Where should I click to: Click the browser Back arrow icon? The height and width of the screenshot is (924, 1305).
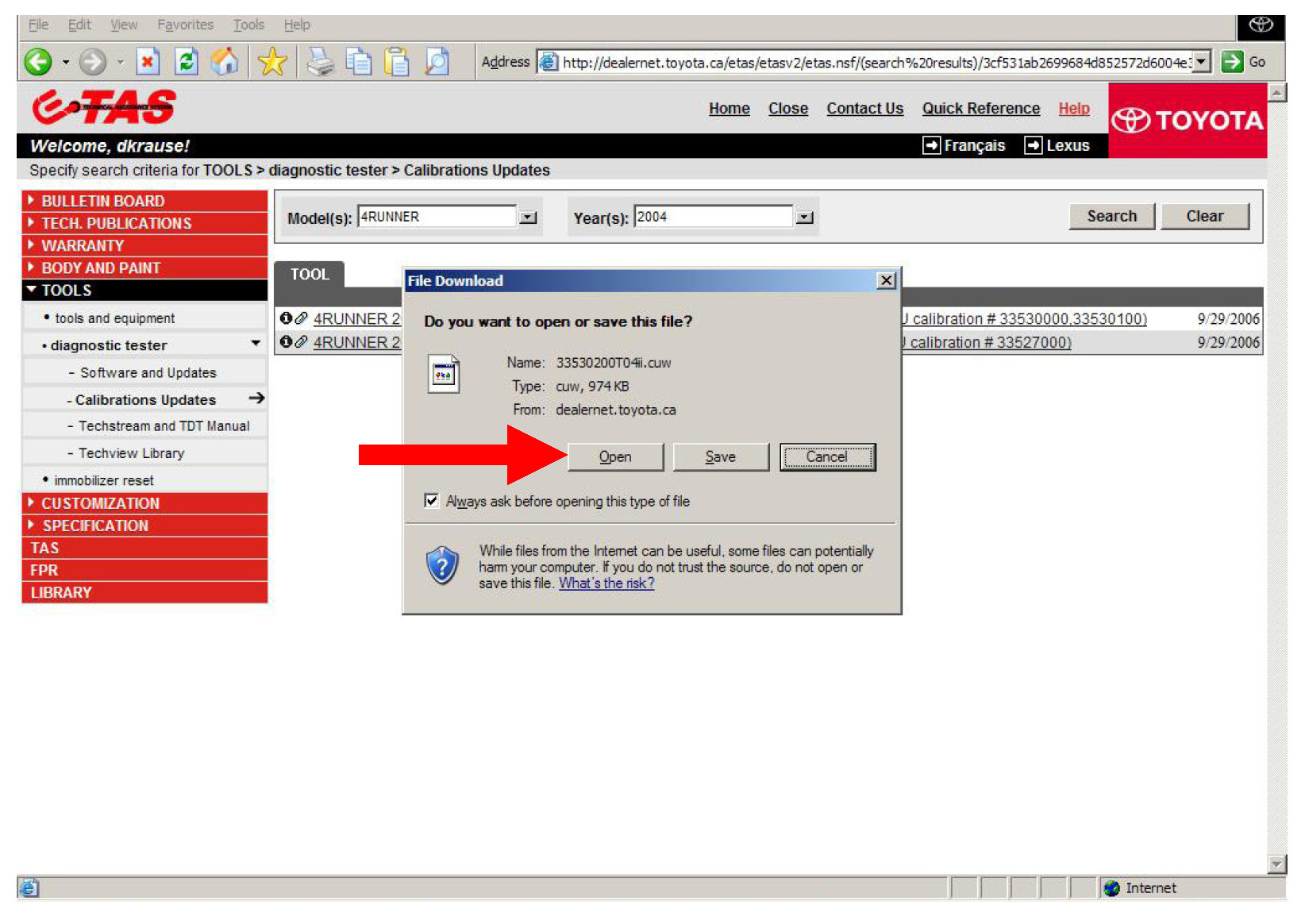tap(37, 62)
